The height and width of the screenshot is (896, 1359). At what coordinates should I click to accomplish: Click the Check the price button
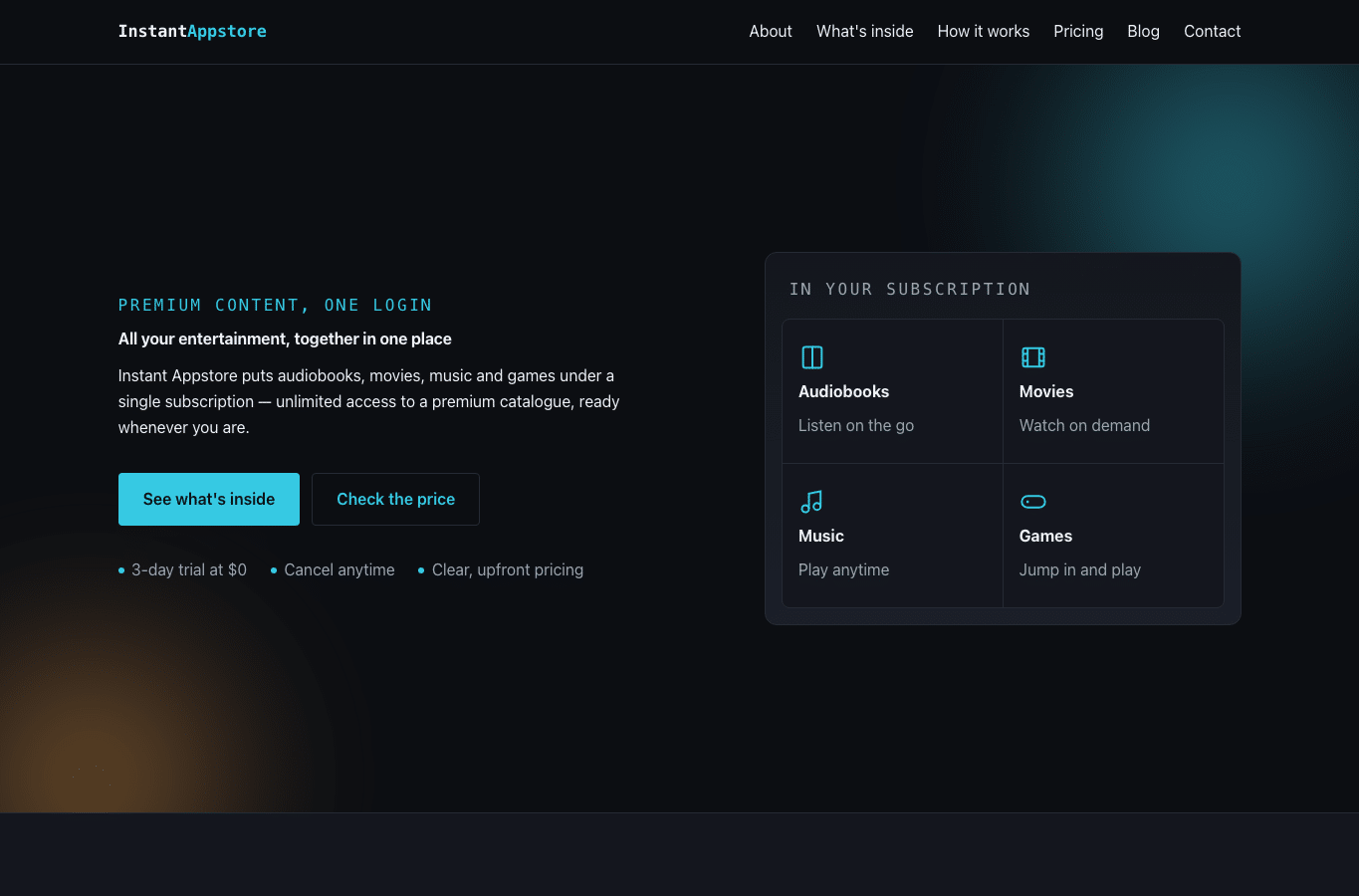(395, 499)
